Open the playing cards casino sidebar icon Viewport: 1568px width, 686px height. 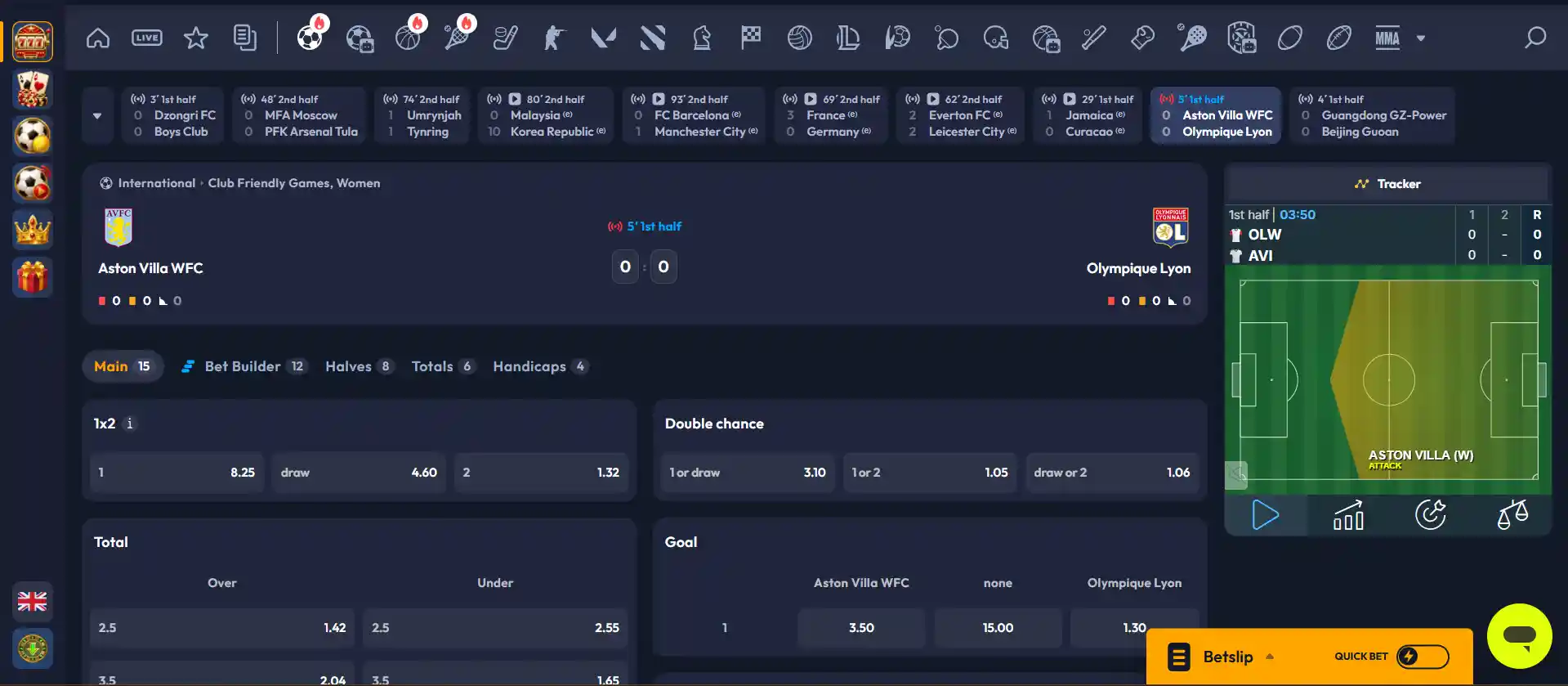pyautogui.click(x=33, y=89)
